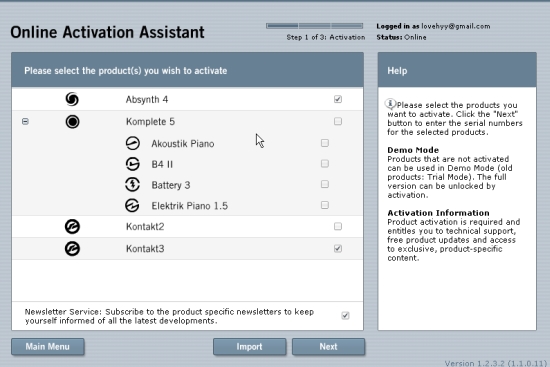Viewport: 550px width, 367px height.
Task: Check the Battery 3 checkbox
Action: (x=325, y=184)
